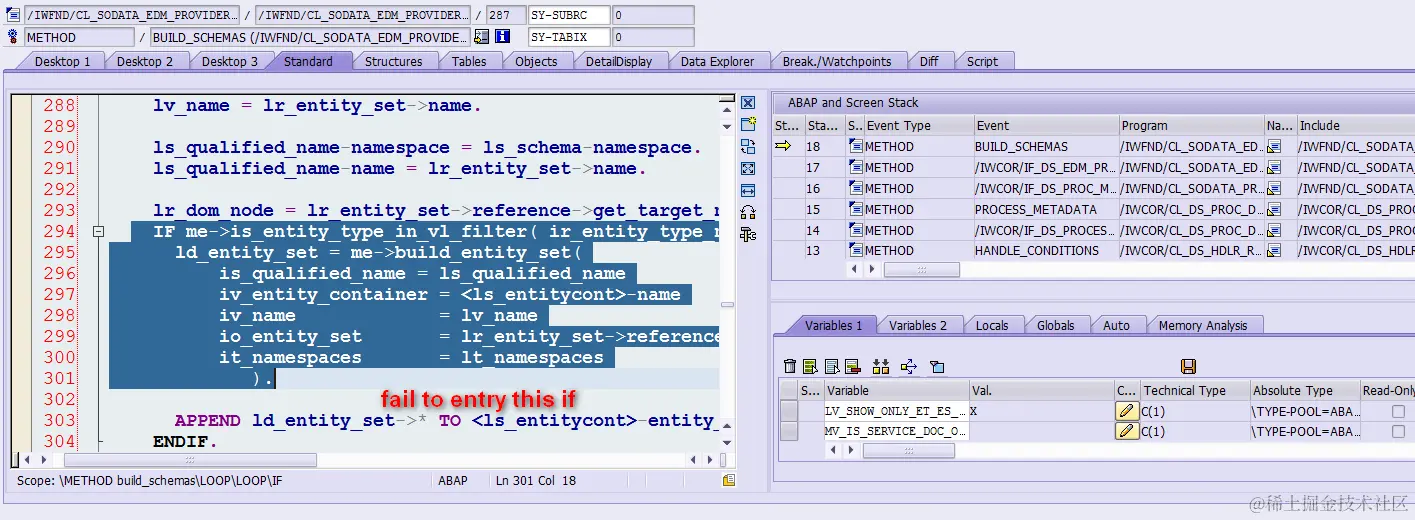Switch to the Desktop 1 tab
Screen dimensions: 1415x520
62,61
